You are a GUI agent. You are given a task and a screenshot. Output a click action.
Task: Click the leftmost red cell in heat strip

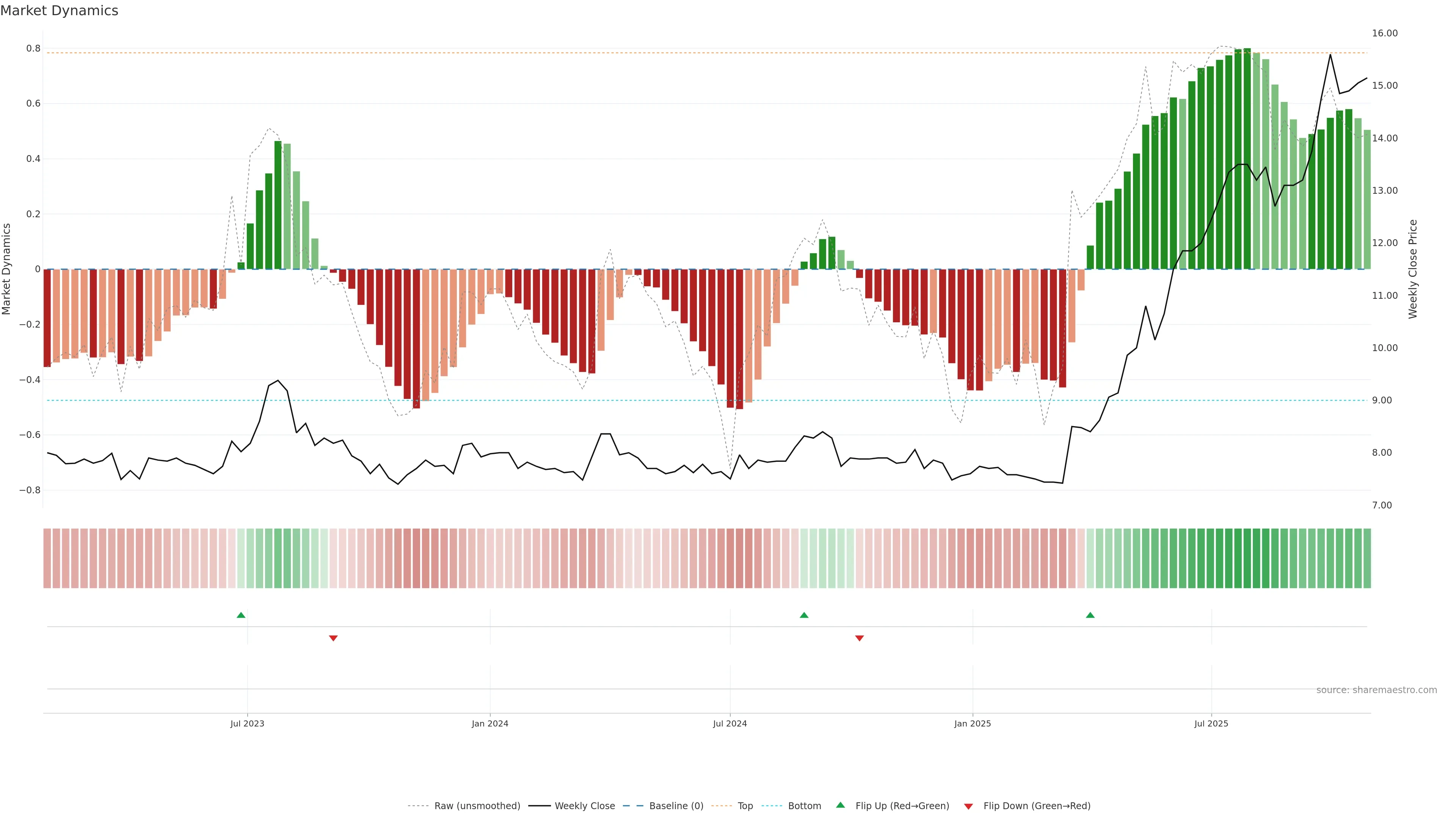pyautogui.click(x=47, y=559)
